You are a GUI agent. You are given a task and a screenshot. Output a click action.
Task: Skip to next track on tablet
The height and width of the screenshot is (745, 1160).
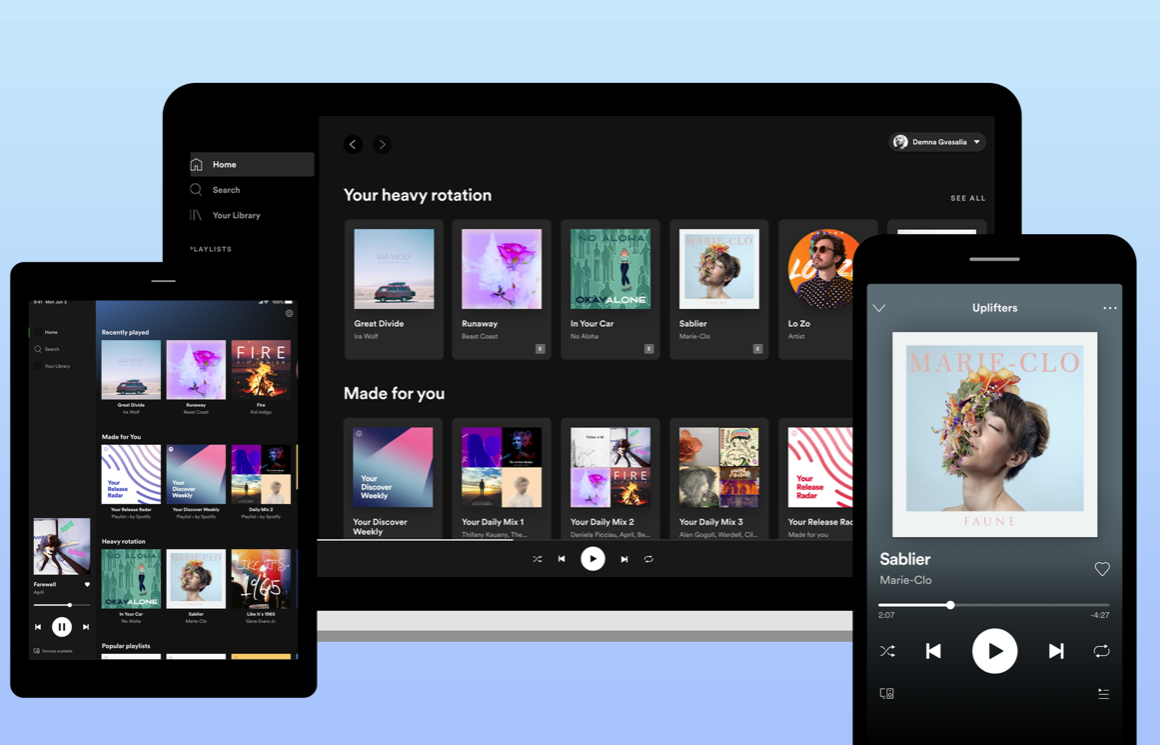(x=86, y=627)
